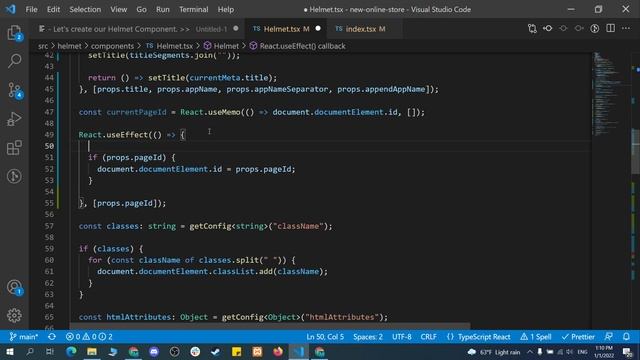The height and width of the screenshot is (360, 640).
Task: Open the 1 Spell checker status
Action: pos(536,337)
